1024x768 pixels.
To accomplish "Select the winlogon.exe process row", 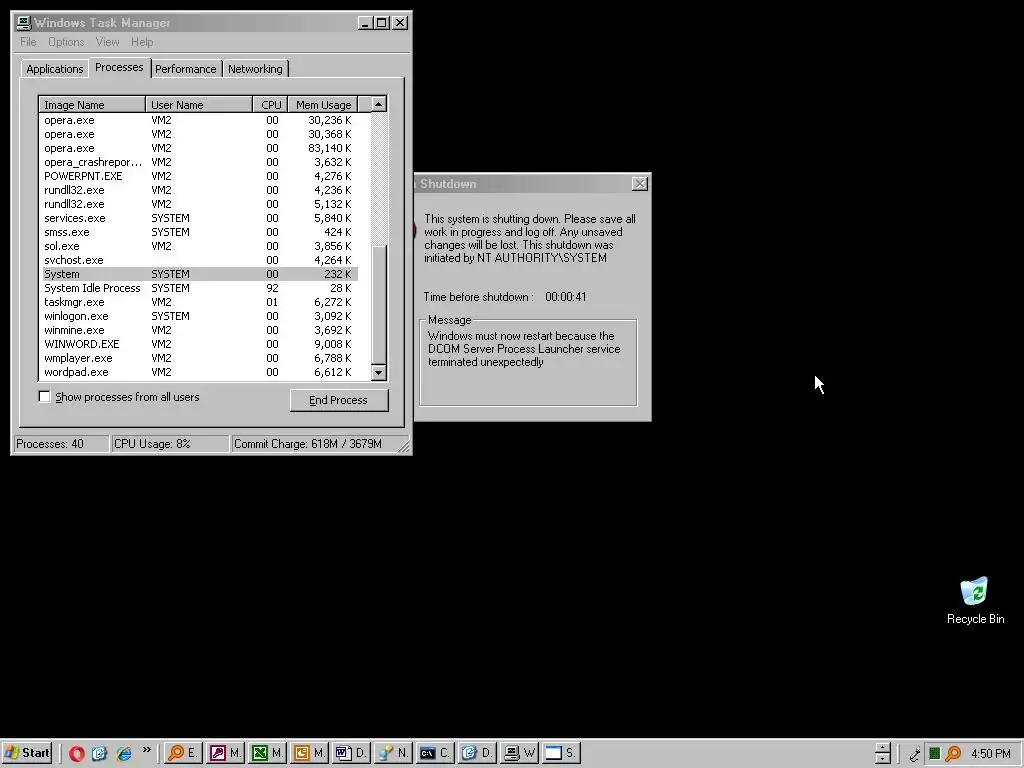I will pos(199,316).
